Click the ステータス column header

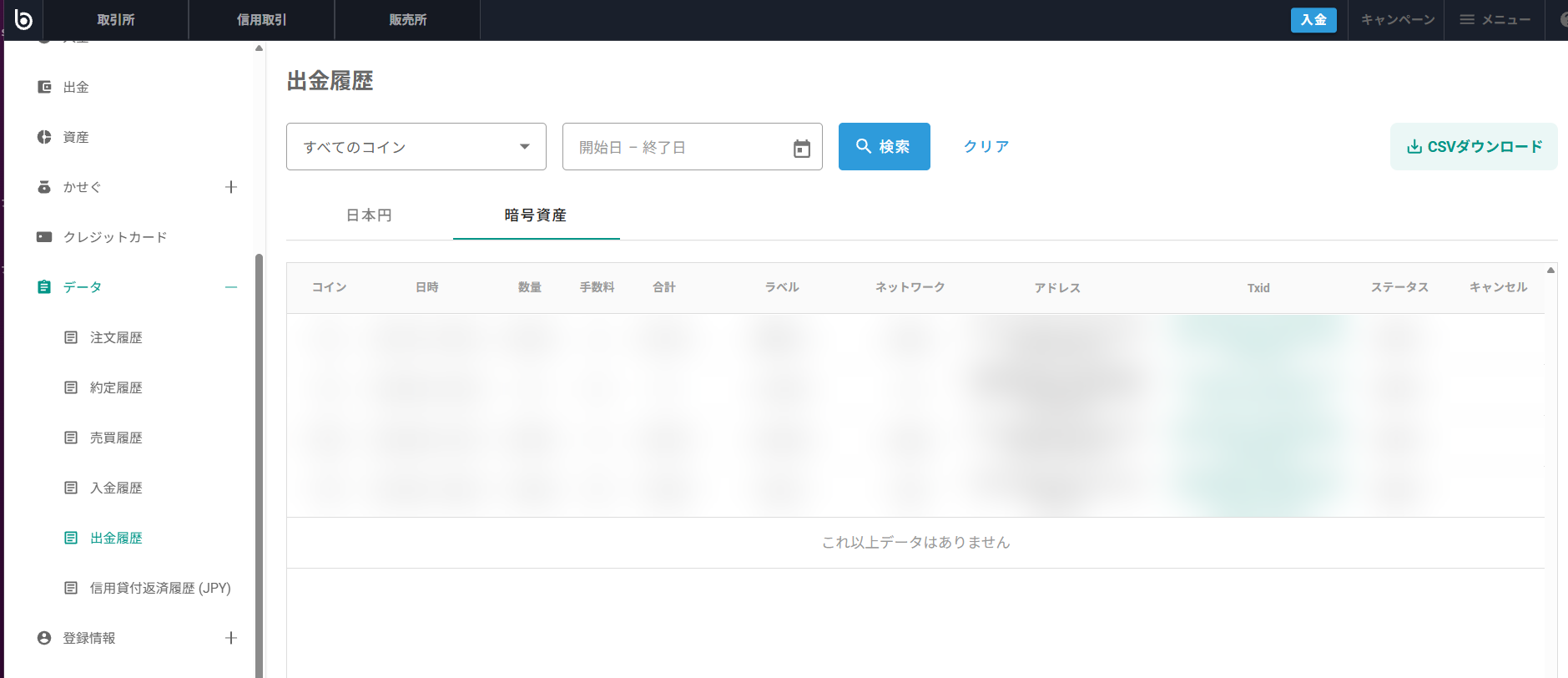tap(1399, 287)
